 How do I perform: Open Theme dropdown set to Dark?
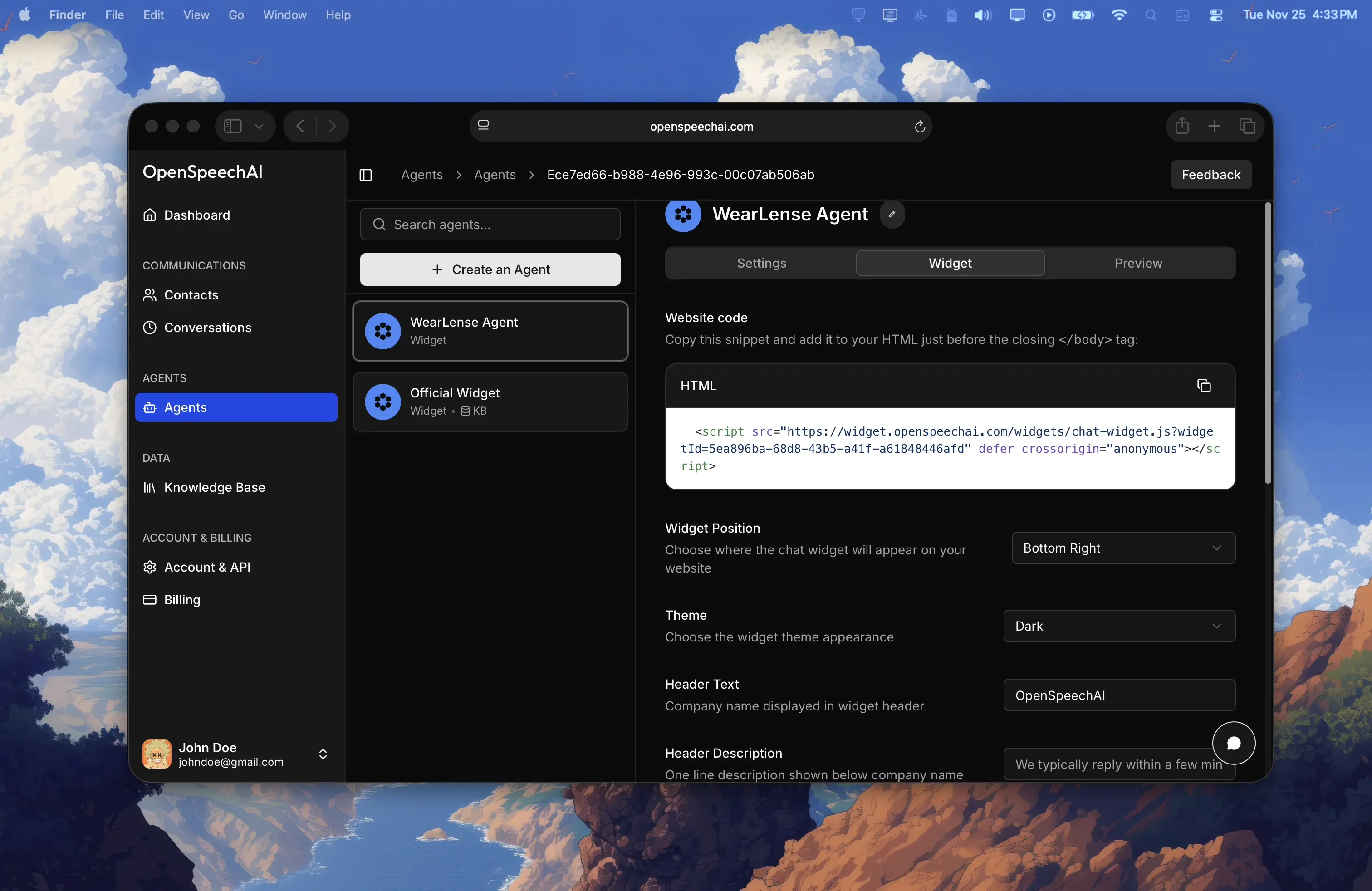click(x=1119, y=626)
